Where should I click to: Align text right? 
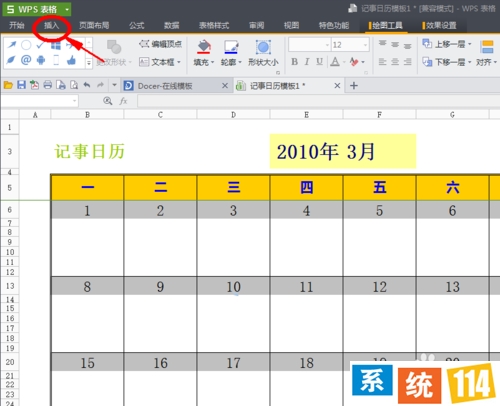[407, 62]
